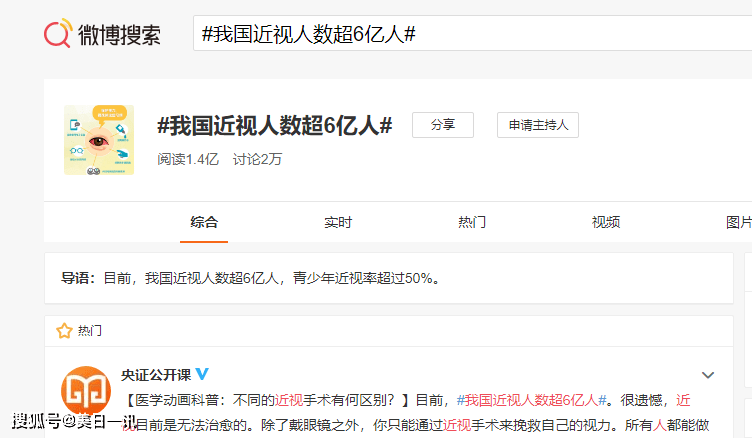Screen dimensions: 752x438
Task: Switch to the 实时 tab
Action: click(x=338, y=223)
